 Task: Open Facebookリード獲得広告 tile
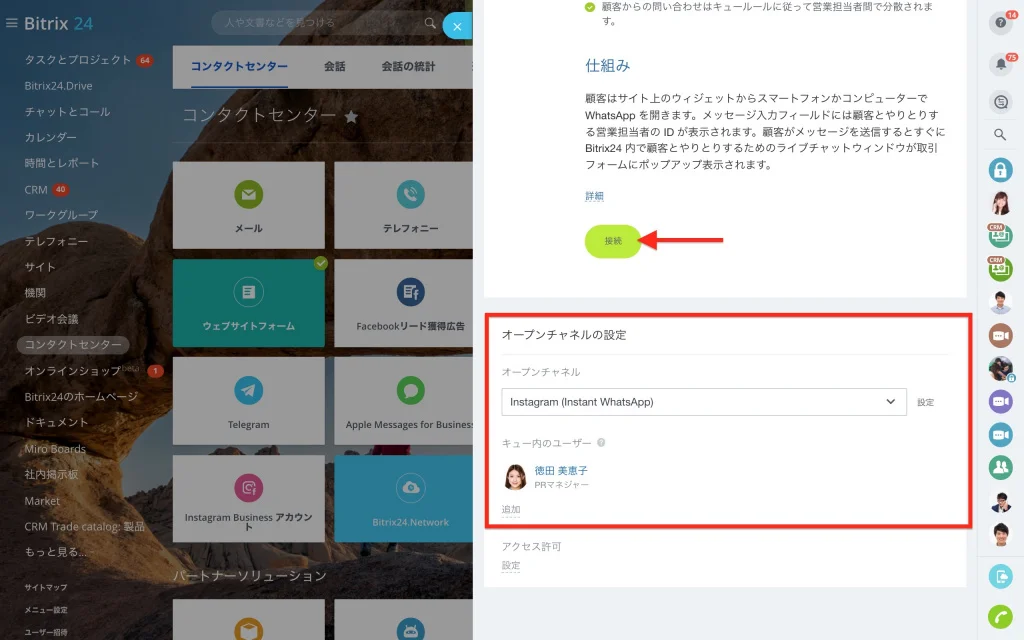click(x=404, y=303)
